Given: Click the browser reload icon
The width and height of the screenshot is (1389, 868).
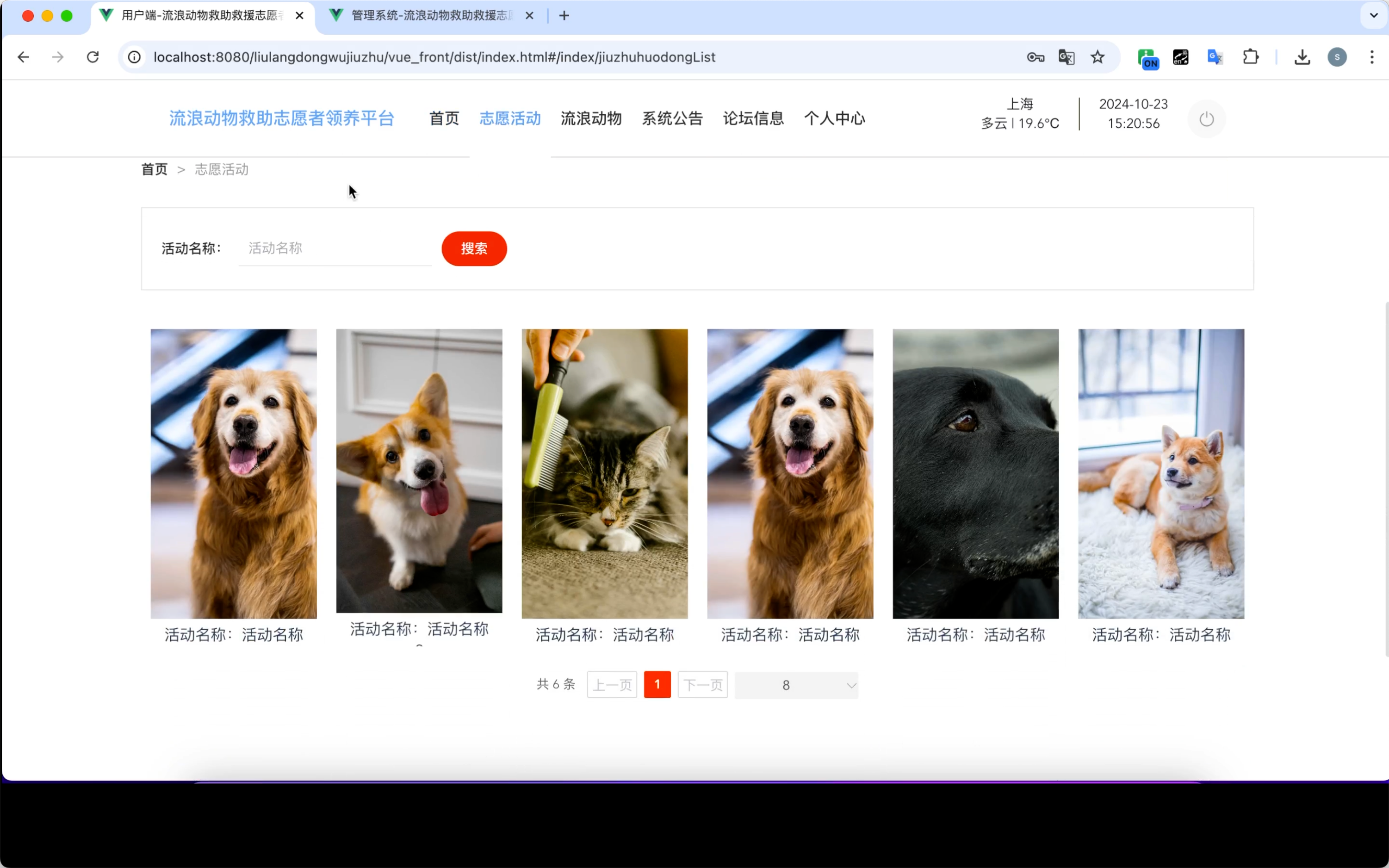Looking at the screenshot, I should tap(93, 57).
